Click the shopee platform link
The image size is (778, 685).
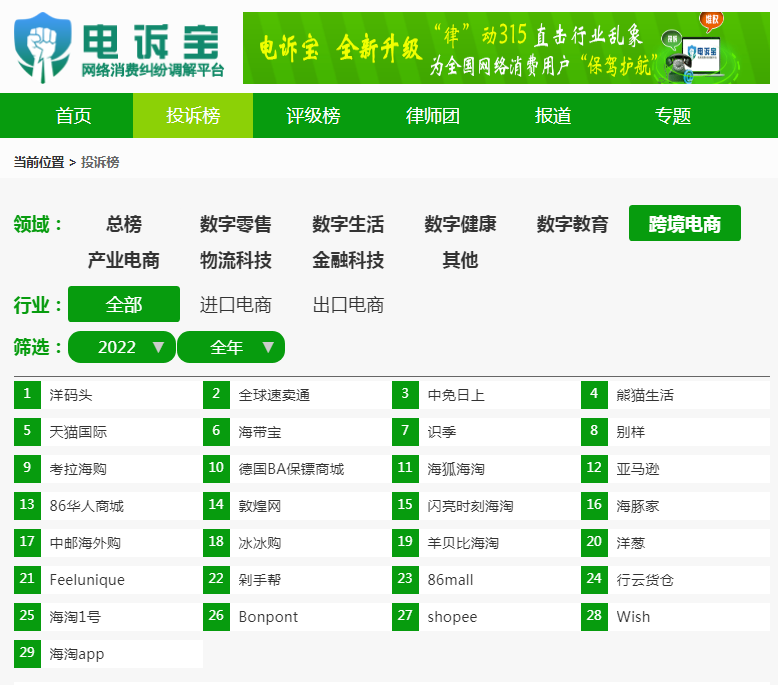[452, 617]
